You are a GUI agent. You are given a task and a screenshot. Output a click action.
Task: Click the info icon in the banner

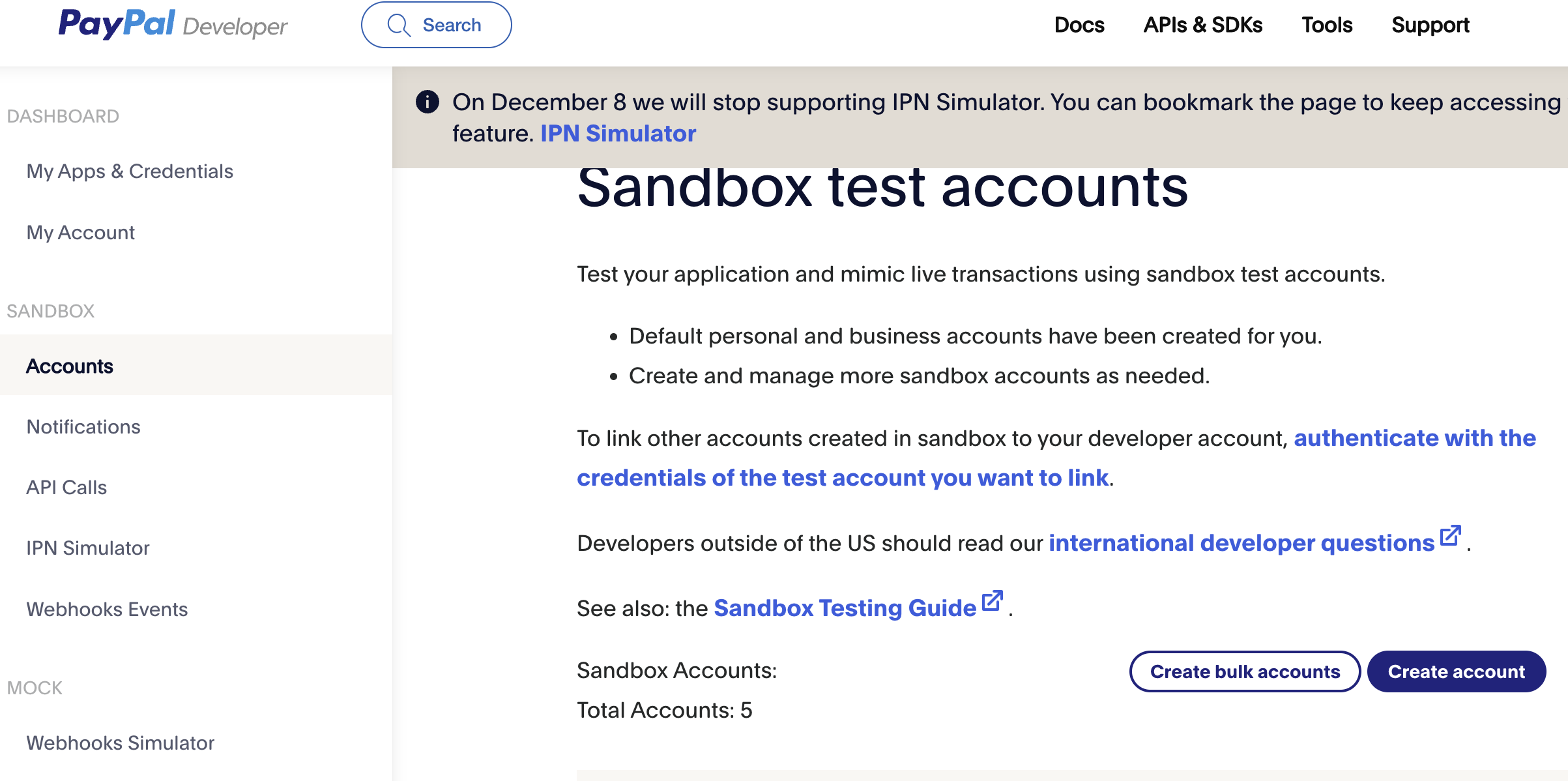point(428,102)
